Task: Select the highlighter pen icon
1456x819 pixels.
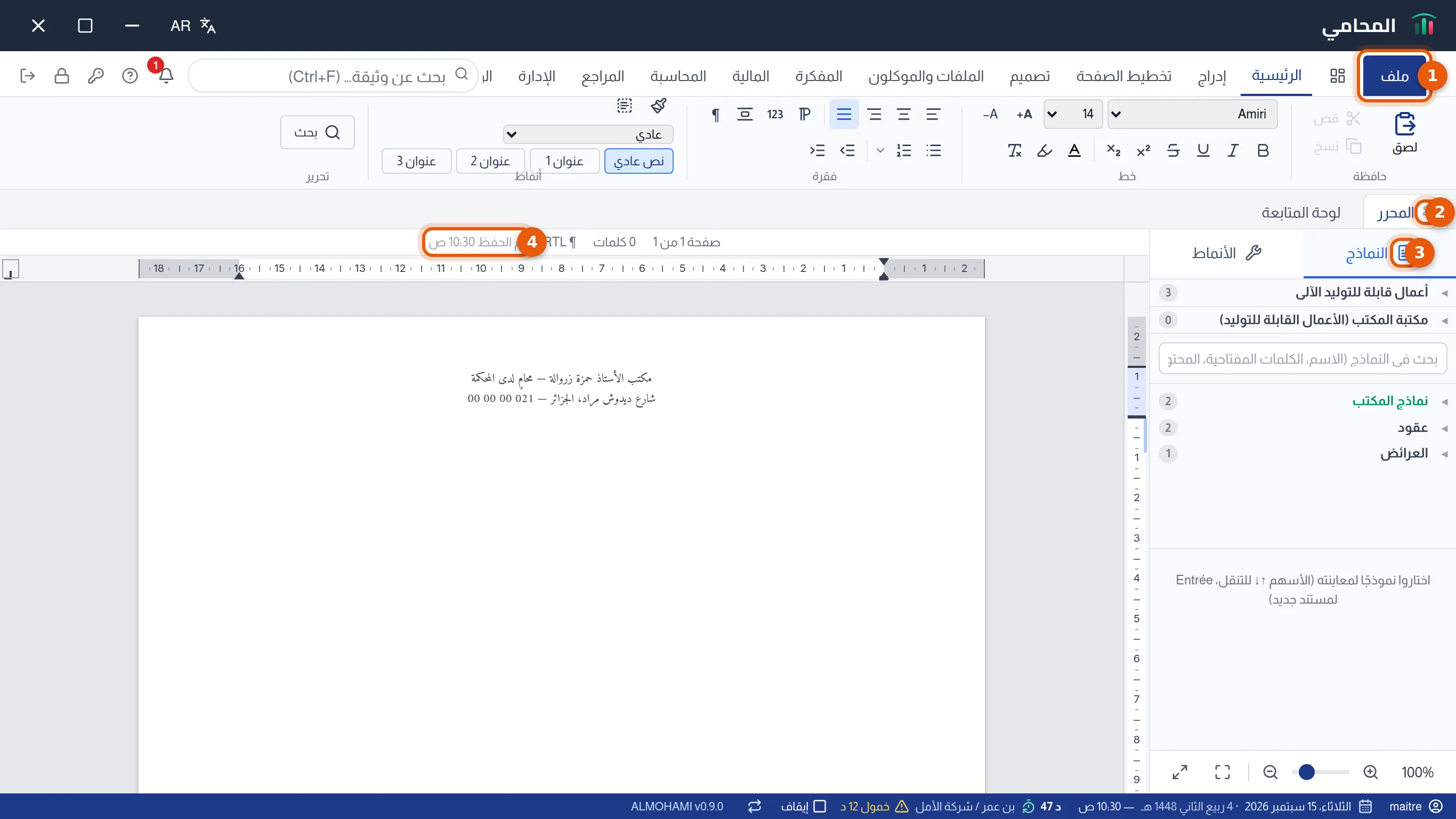Action: (x=1045, y=150)
